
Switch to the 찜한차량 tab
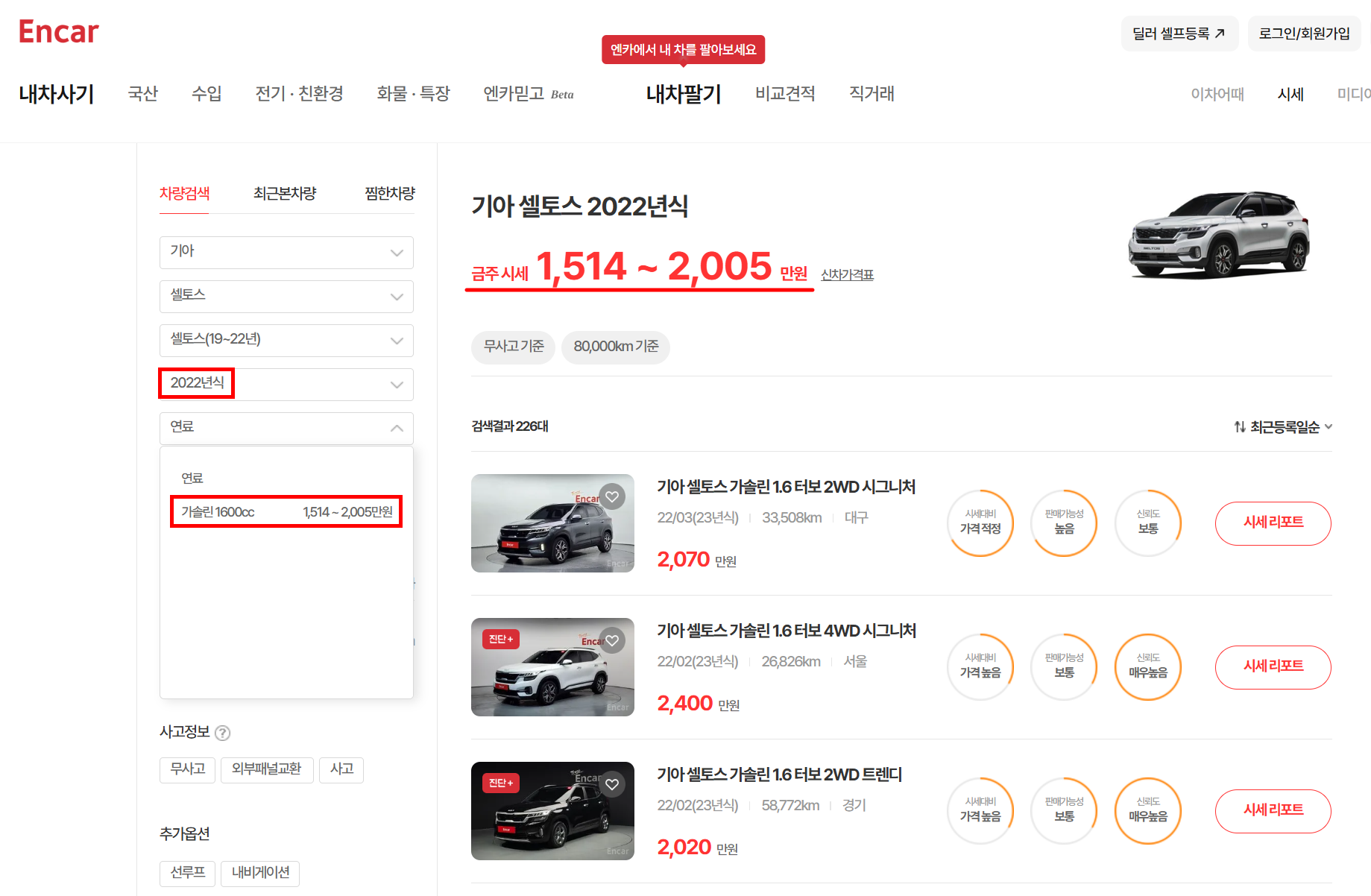point(389,194)
